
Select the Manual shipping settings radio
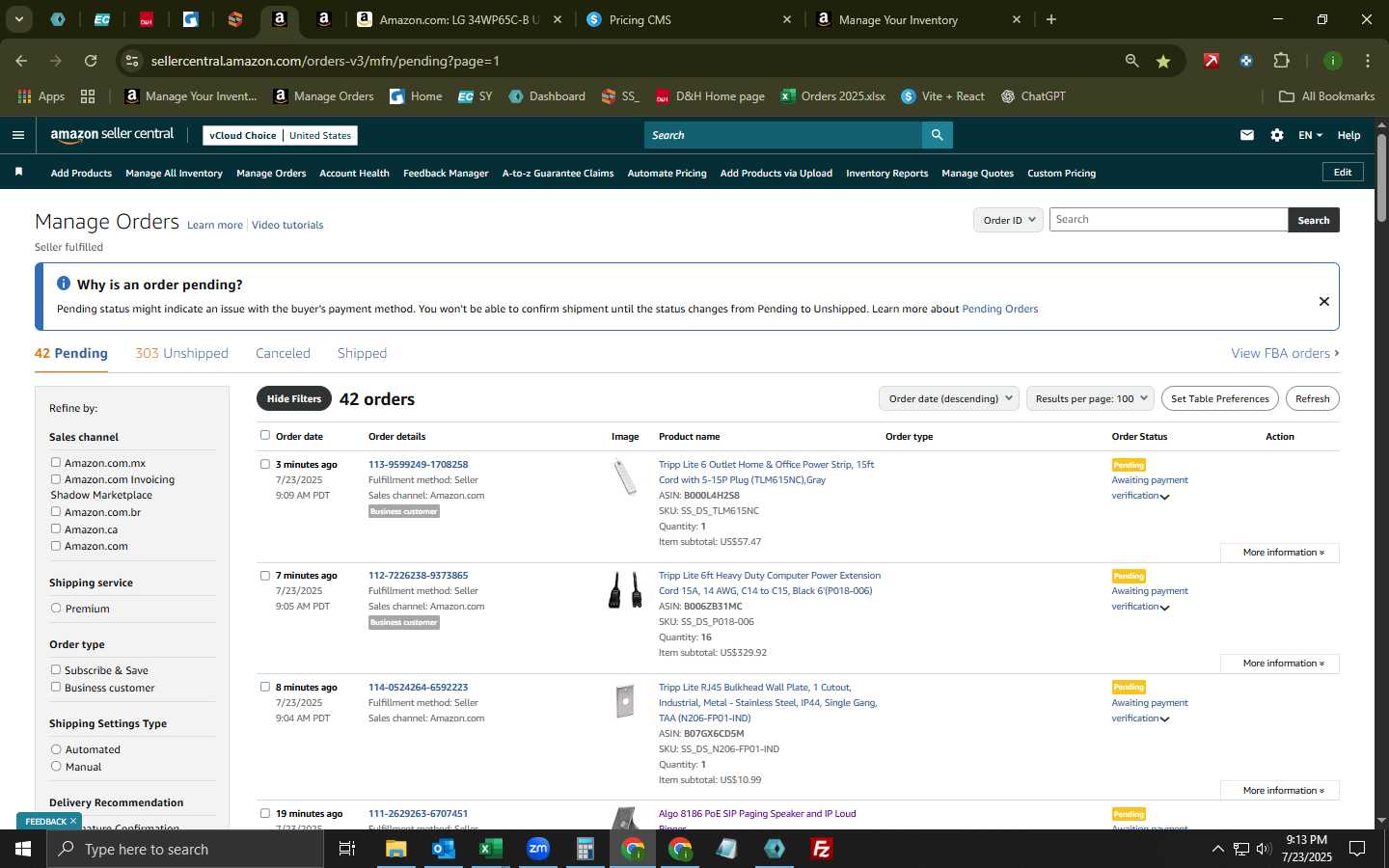point(56,766)
